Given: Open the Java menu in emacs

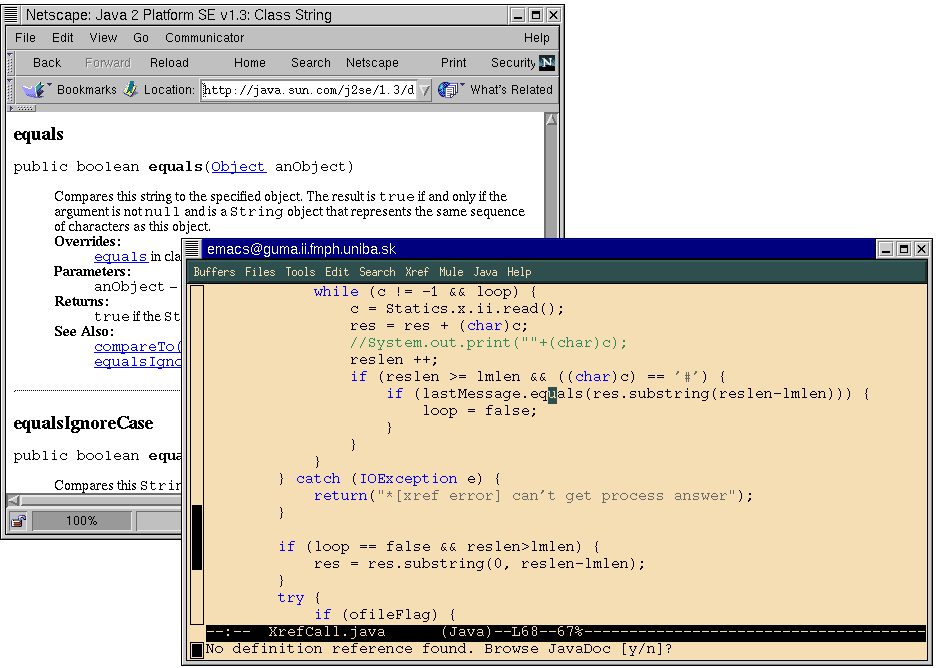Looking at the screenshot, I should coord(485,272).
